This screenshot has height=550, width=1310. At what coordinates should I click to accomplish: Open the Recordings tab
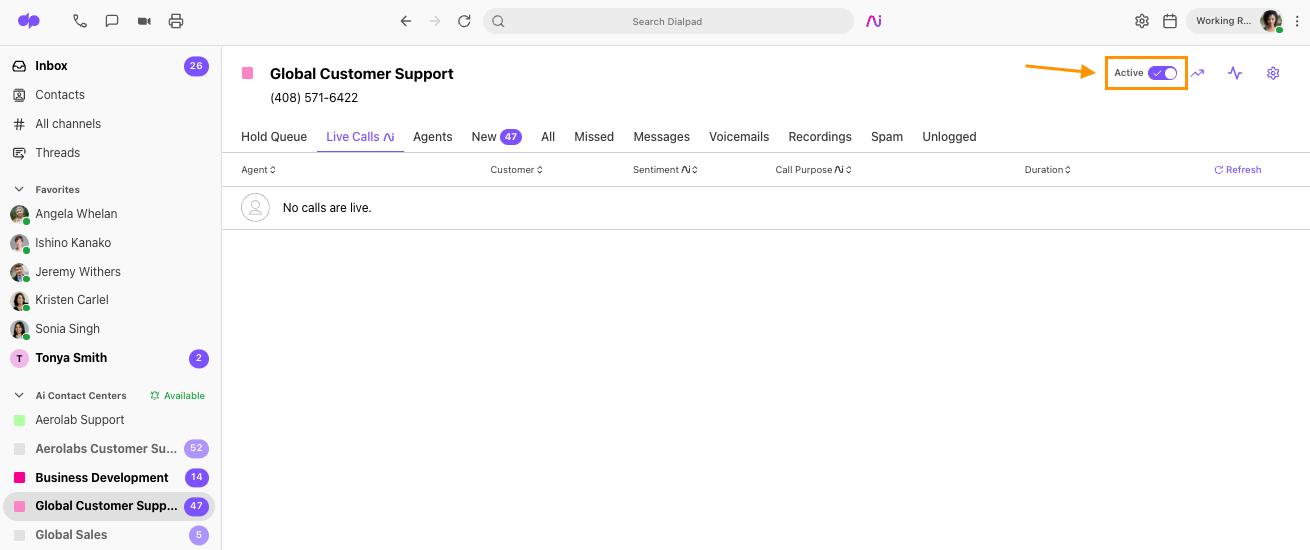[x=820, y=137]
